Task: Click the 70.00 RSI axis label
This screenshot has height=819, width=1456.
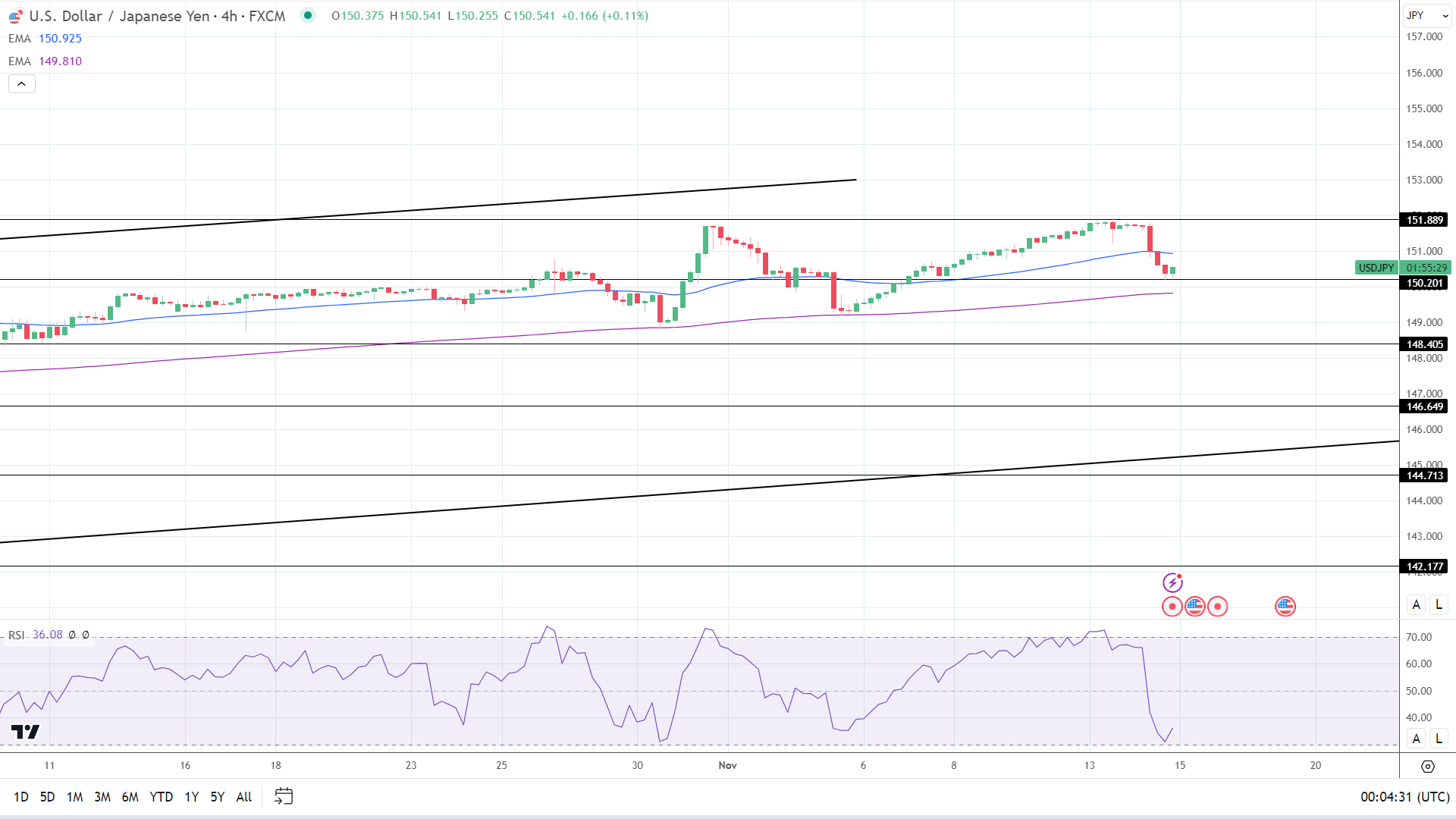Action: click(x=1419, y=637)
